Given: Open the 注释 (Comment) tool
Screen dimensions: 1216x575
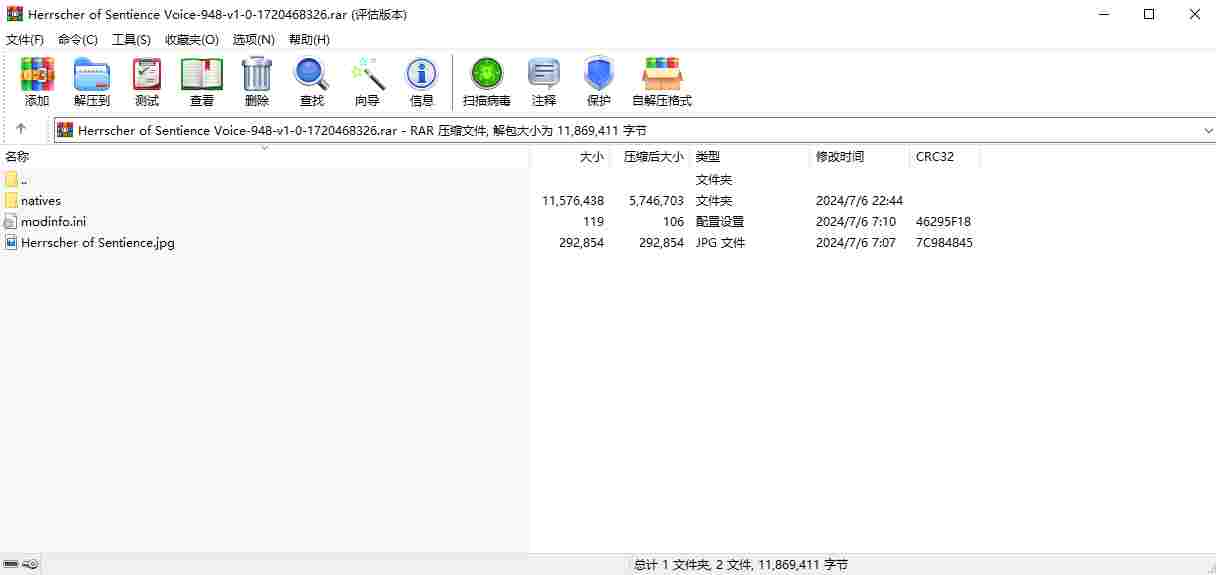Looking at the screenshot, I should point(544,74).
